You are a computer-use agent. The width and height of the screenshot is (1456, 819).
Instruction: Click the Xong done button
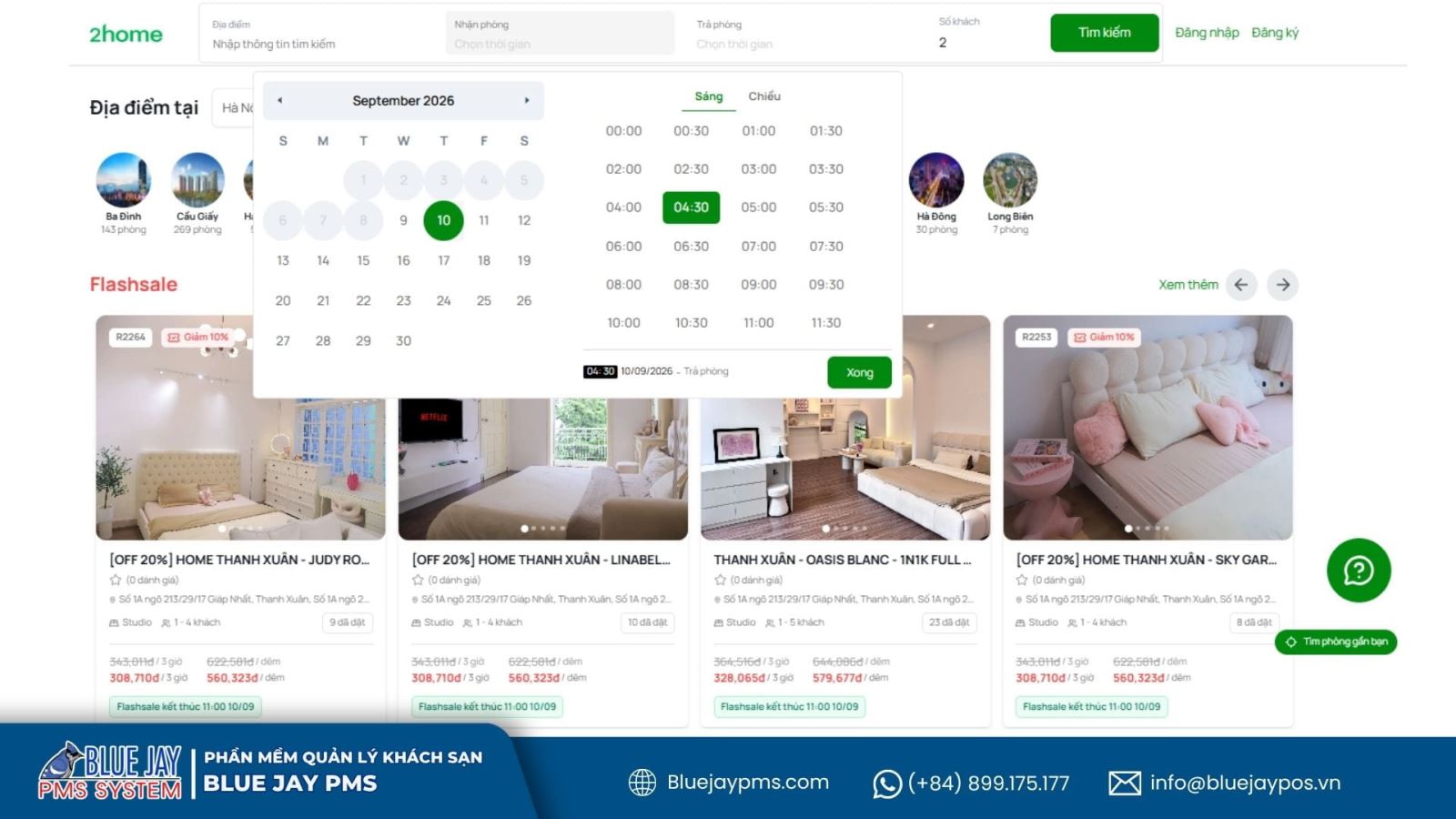(859, 372)
